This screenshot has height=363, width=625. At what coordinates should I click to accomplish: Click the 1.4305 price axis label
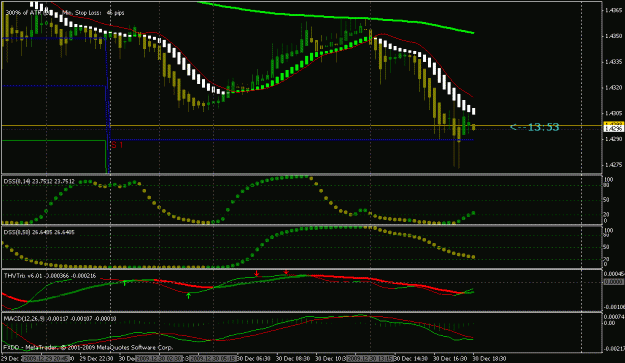613,113
